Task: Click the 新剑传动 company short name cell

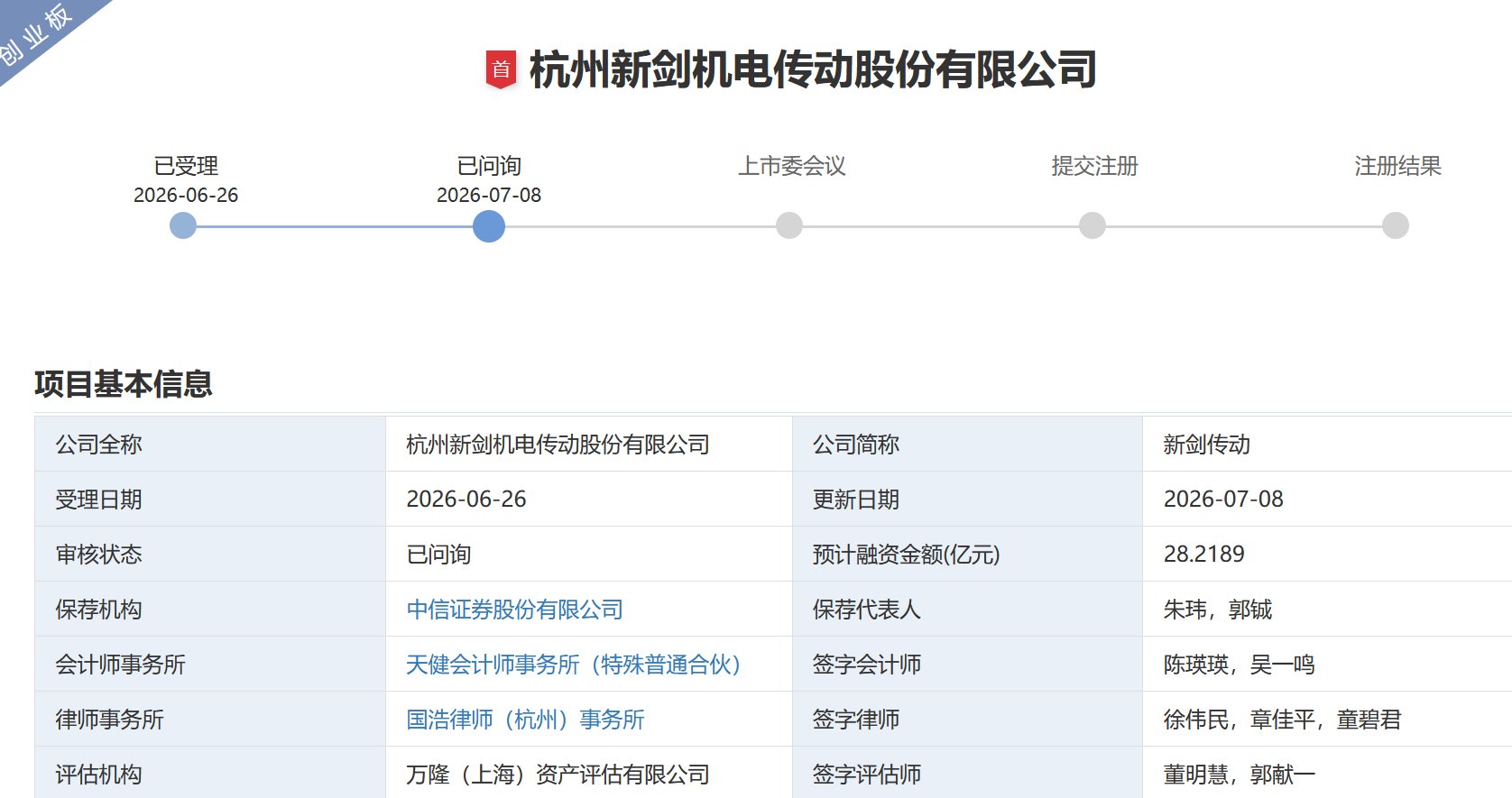Action: click(1327, 444)
